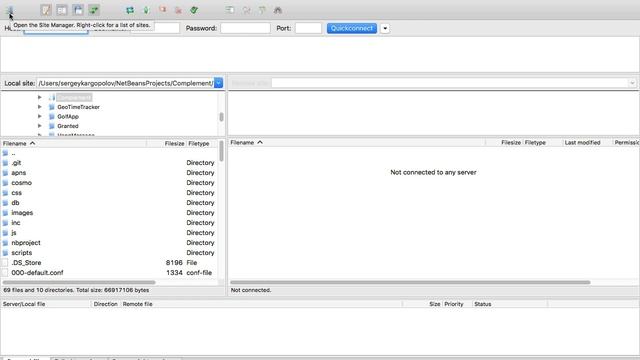Select the images directory row
This screenshot has height=360, width=640.
pos(109,213)
